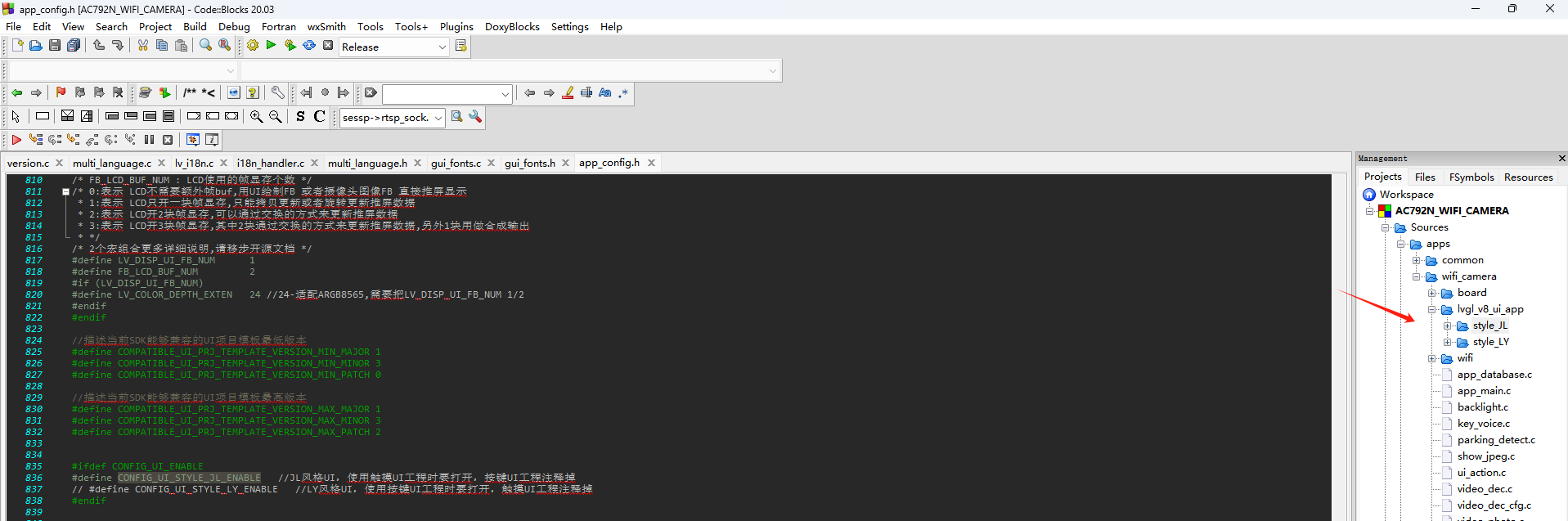Switch to the FSymbols tab in Management

(x=1471, y=177)
